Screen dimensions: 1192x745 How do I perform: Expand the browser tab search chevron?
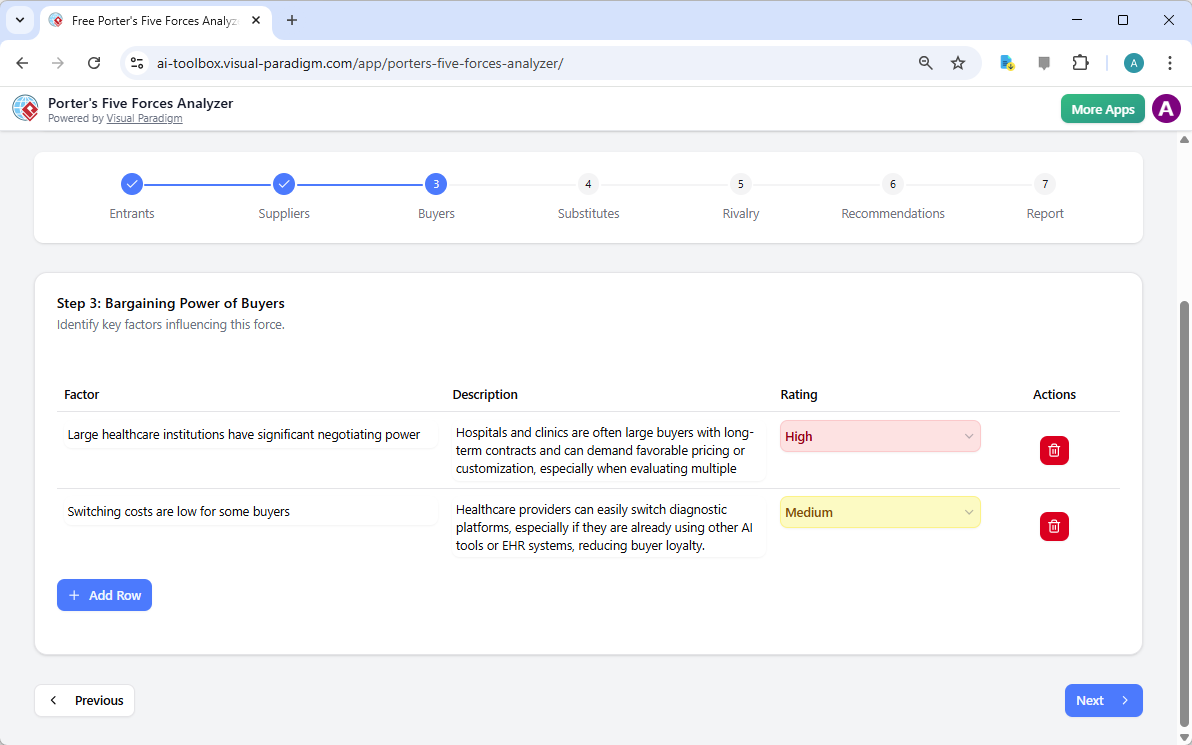(x=19, y=20)
